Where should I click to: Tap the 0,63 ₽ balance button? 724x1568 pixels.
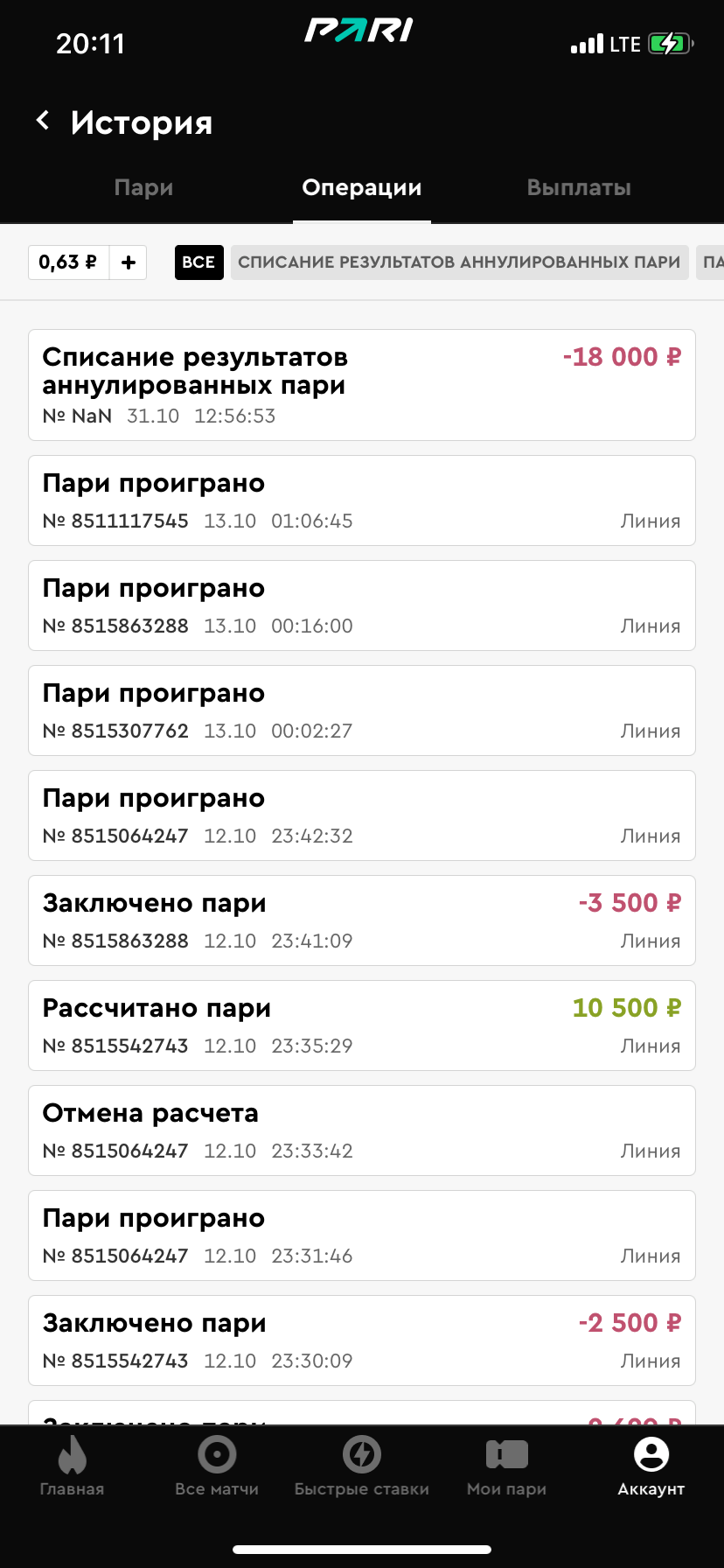coord(69,262)
